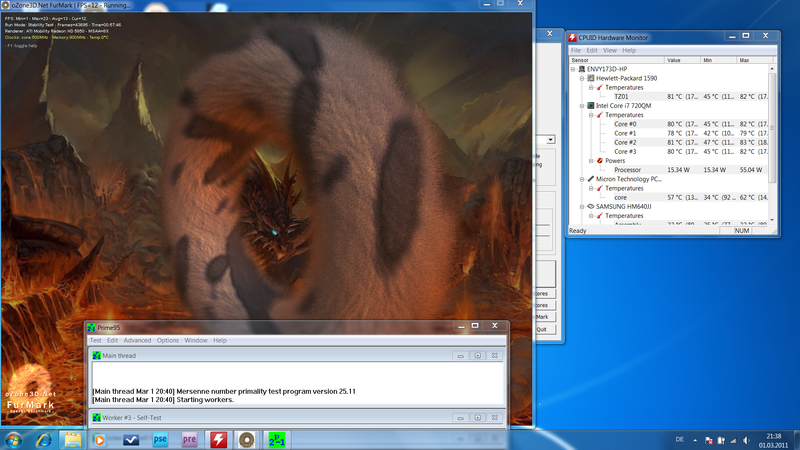Click HWMonitor scrollbar down arrow
Screen dimensions: 800x450
(x=772, y=220)
